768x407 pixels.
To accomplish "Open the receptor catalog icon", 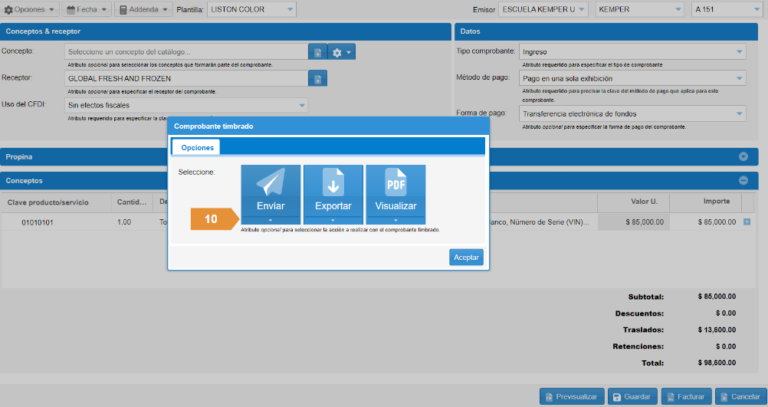I will point(317,78).
